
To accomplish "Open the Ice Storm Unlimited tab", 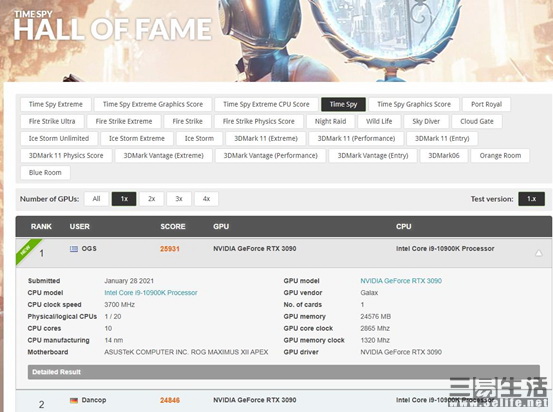I will tap(59, 138).
